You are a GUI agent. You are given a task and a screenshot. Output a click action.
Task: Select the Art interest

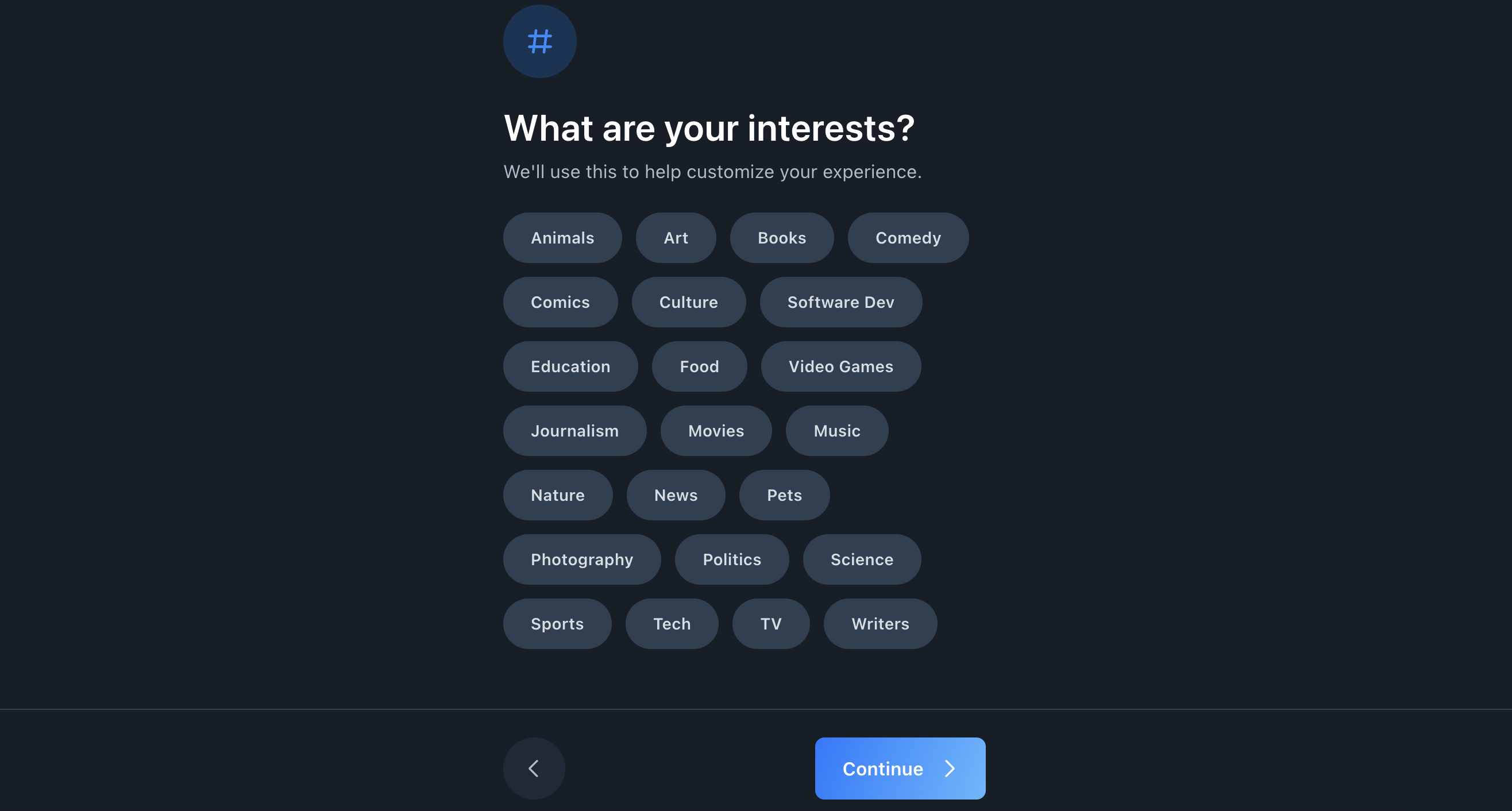[676, 238]
